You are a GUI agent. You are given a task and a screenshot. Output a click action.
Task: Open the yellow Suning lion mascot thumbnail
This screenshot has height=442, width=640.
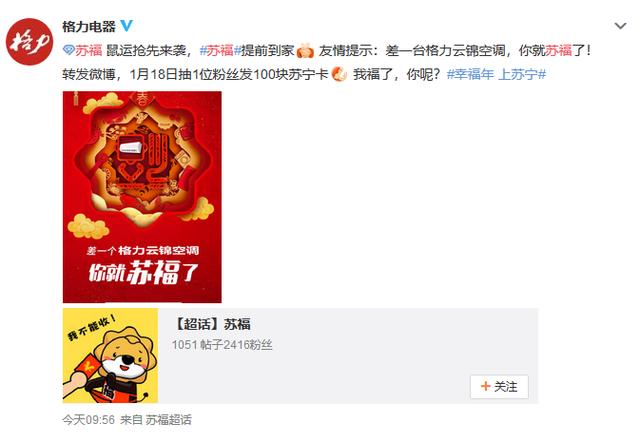point(110,355)
